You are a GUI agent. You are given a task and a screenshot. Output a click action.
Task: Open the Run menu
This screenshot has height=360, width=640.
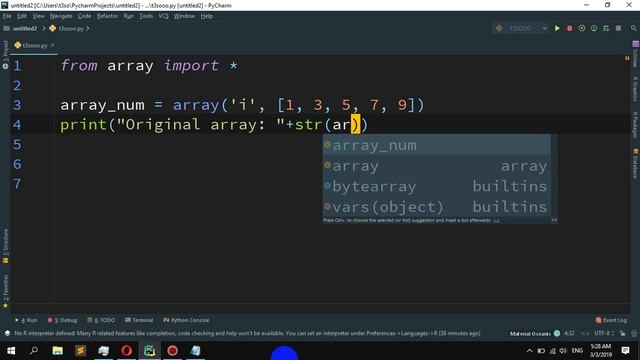[x=129, y=16]
